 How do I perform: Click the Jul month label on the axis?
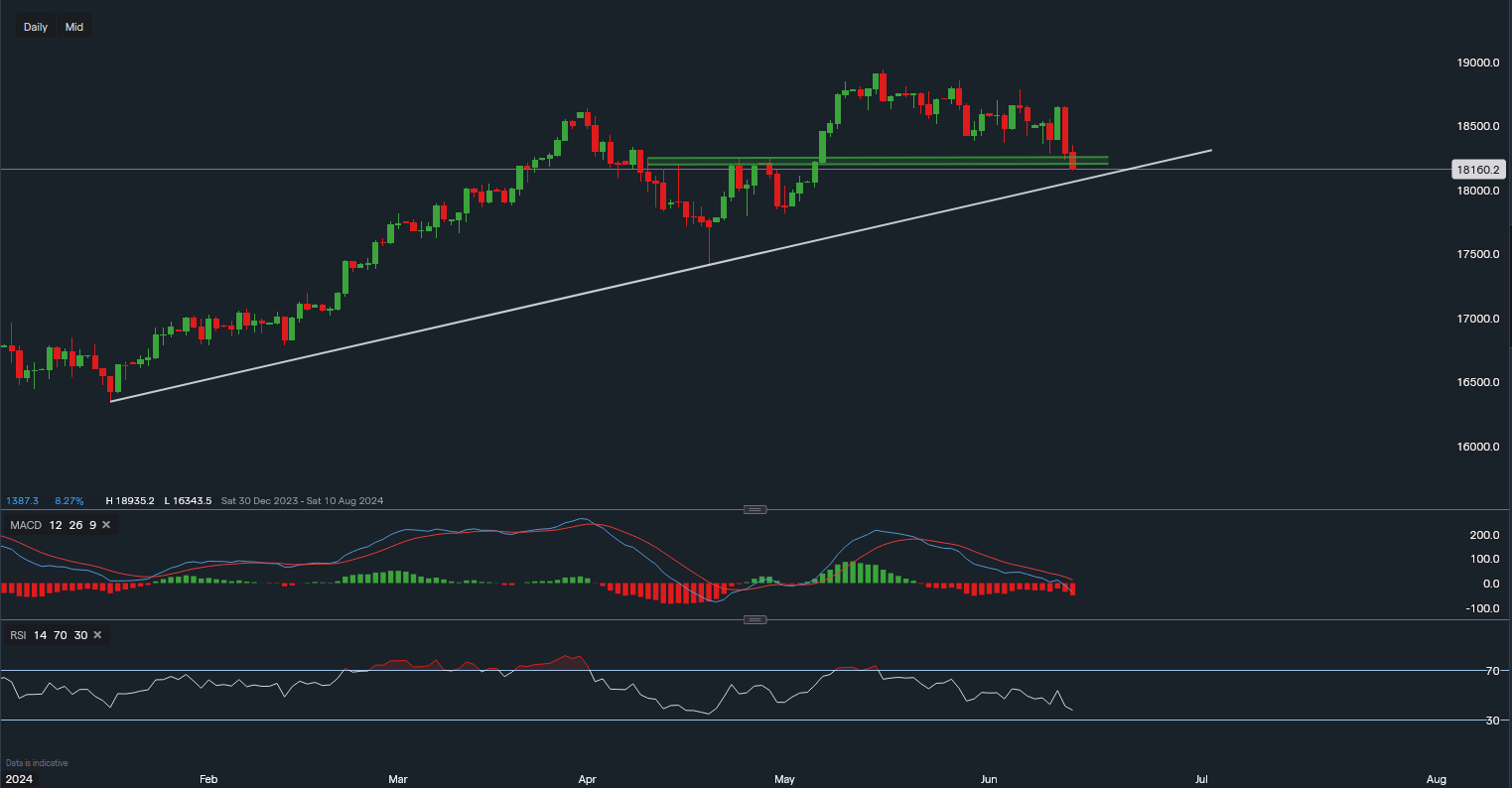1201,779
